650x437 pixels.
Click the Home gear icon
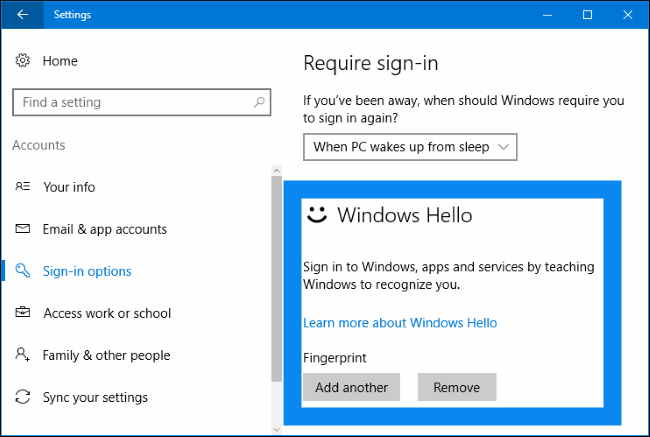click(23, 61)
